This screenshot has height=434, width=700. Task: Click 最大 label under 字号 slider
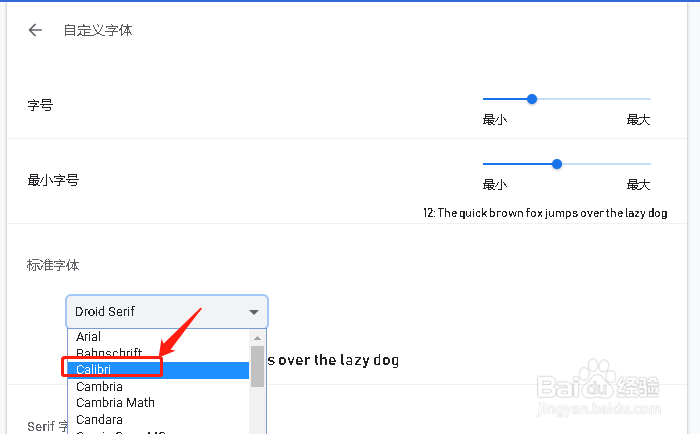point(638,120)
